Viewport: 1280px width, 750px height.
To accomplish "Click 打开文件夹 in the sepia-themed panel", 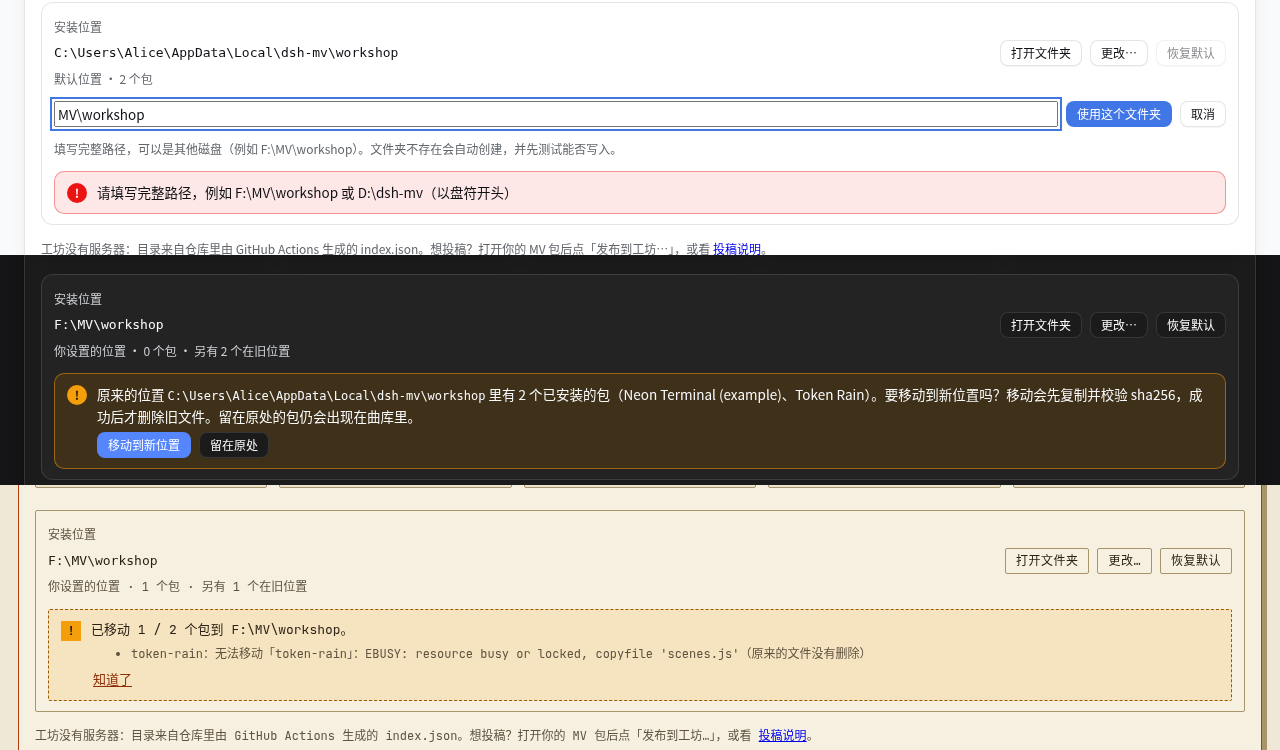I will pos(1047,561).
